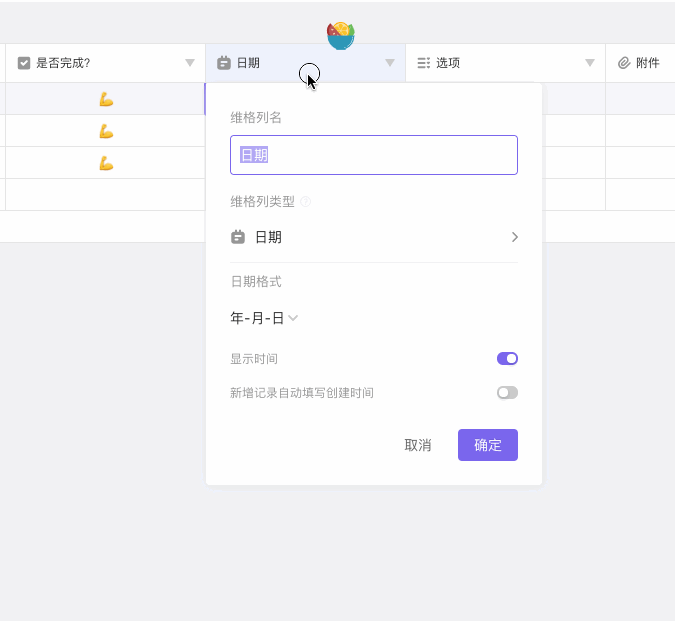Click the 是否完成? column header label

coord(63,63)
